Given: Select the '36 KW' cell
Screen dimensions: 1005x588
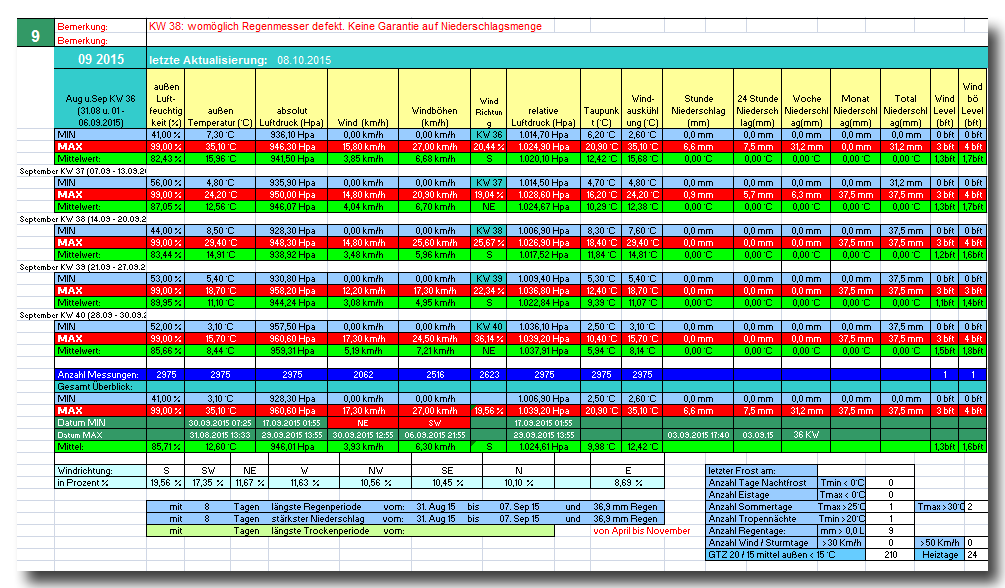Looking at the screenshot, I should pyautogui.click(x=806, y=435).
